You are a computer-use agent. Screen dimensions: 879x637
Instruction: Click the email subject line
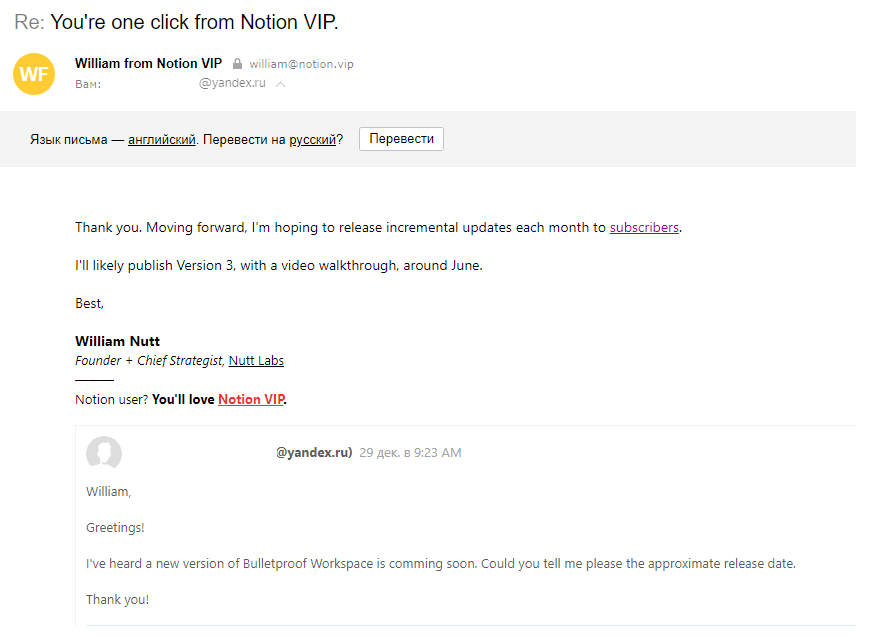(183, 22)
